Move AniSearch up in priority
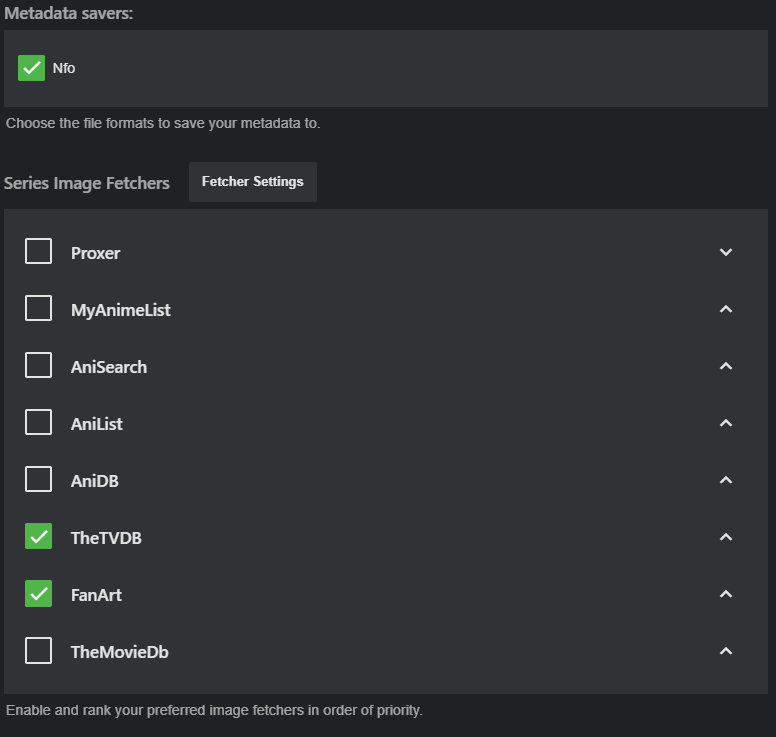This screenshot has width=776, height=737. tap(726, 366)
